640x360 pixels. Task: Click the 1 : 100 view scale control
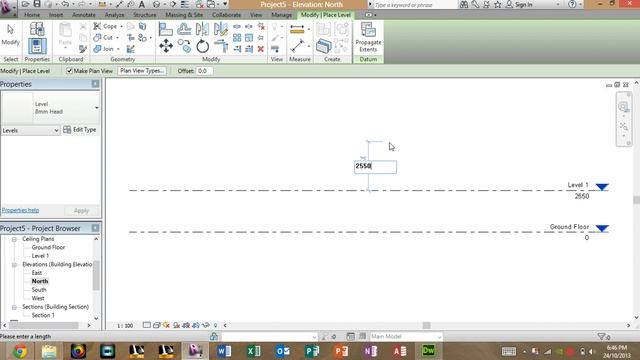click(x=125, y=326)
